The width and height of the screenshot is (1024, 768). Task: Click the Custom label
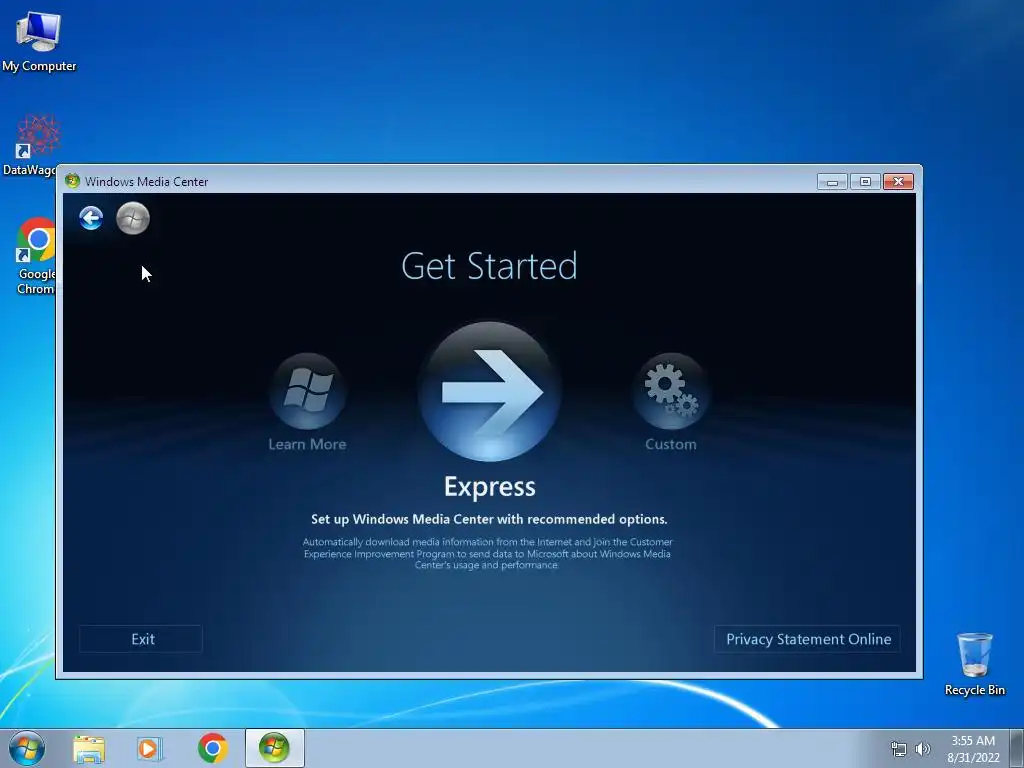(671, 444)
